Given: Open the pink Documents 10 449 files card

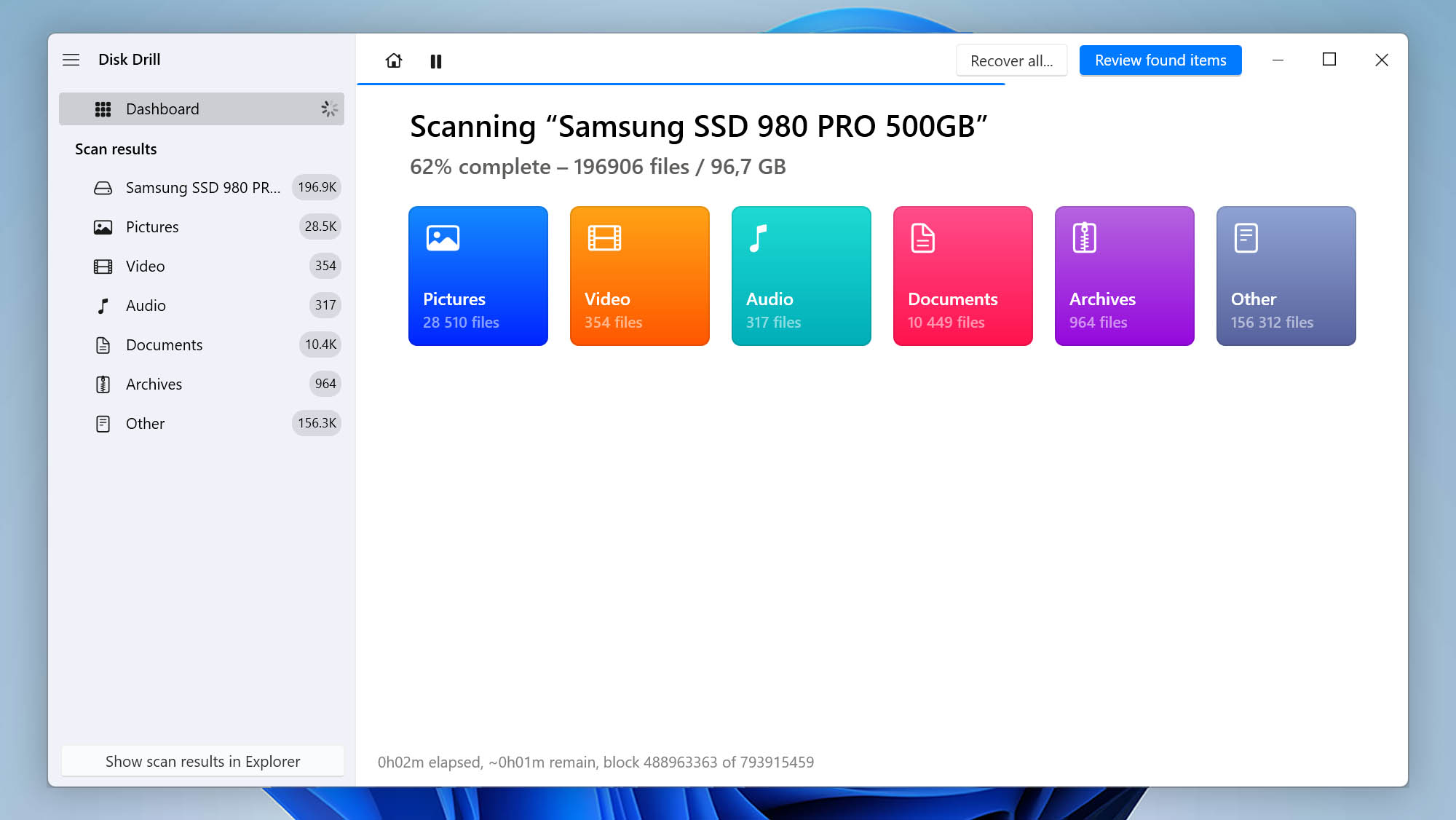Looking at the screenshot, I should [x=963, y=276].
